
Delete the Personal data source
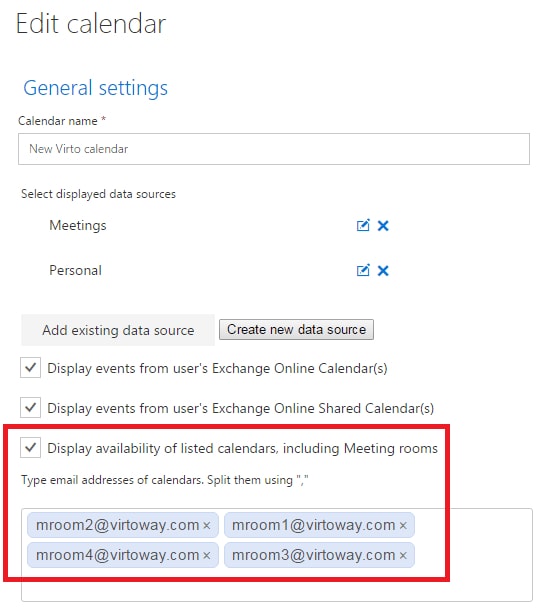[x=383, y=271]
